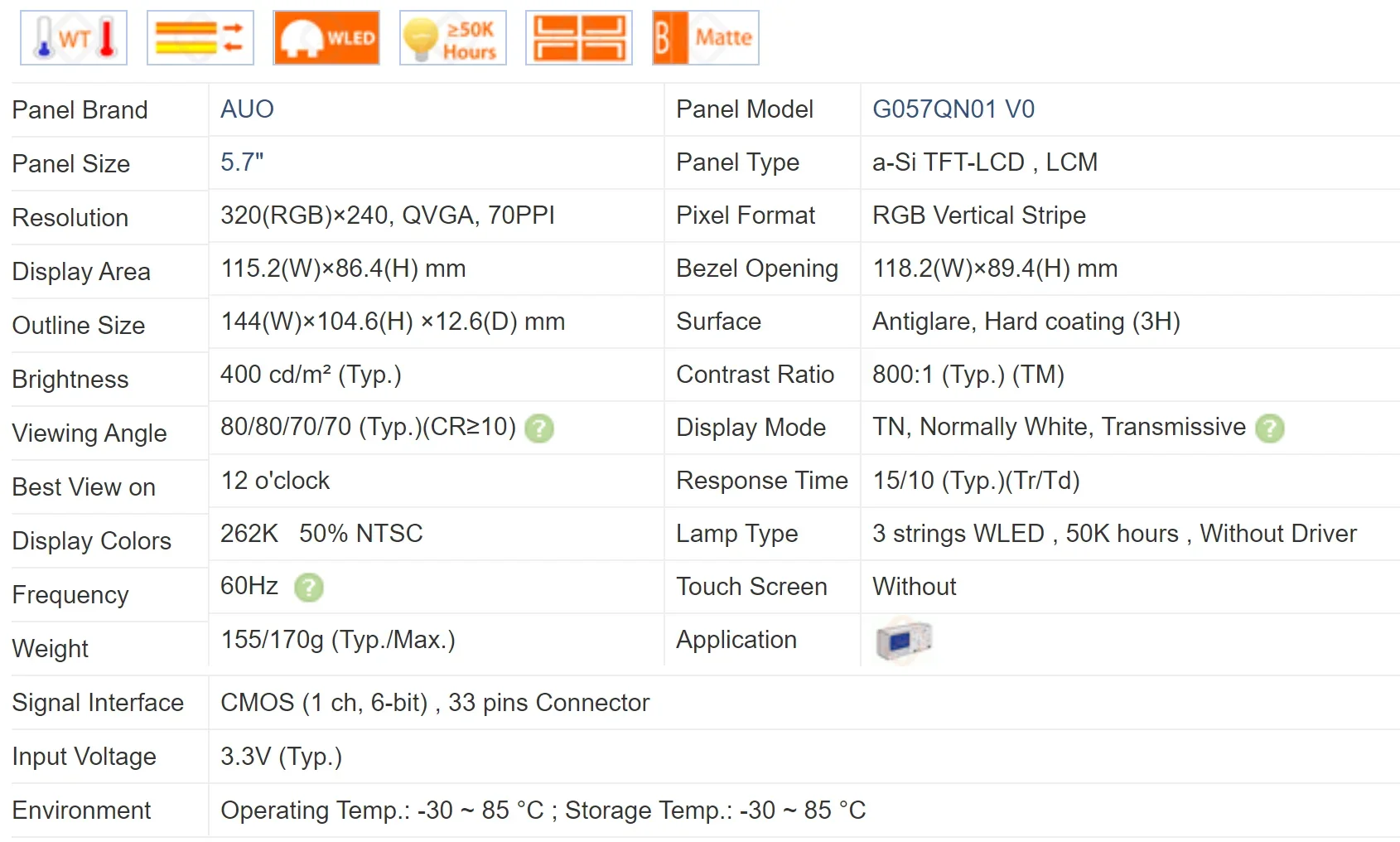Select the 400 cd/m² (Typ.) brightness value
The image size is (1400, 842).
point(311,375)
